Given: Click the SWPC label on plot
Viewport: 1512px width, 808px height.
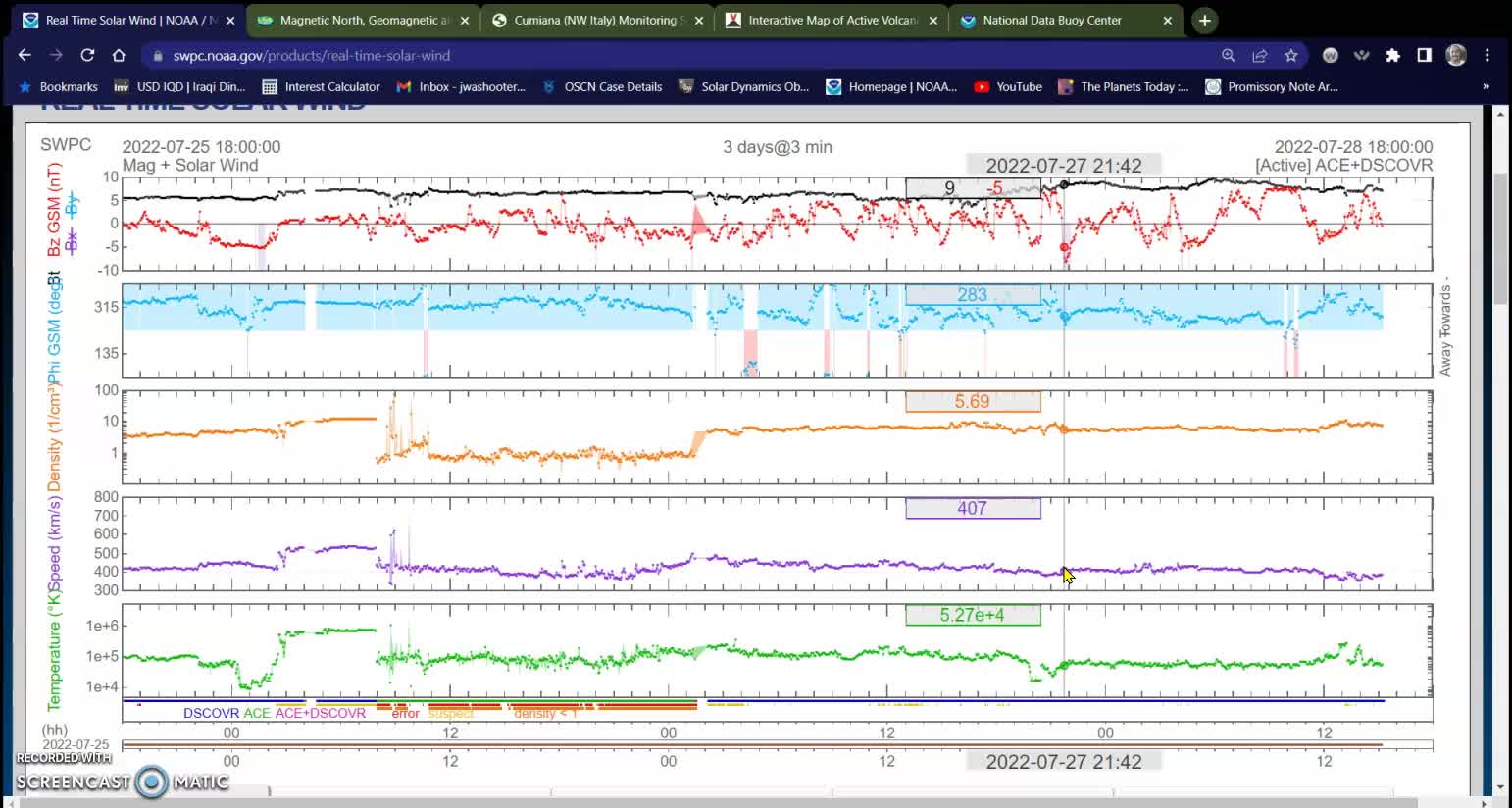Looking at the screenshot, I should click(x=66, y=145).
